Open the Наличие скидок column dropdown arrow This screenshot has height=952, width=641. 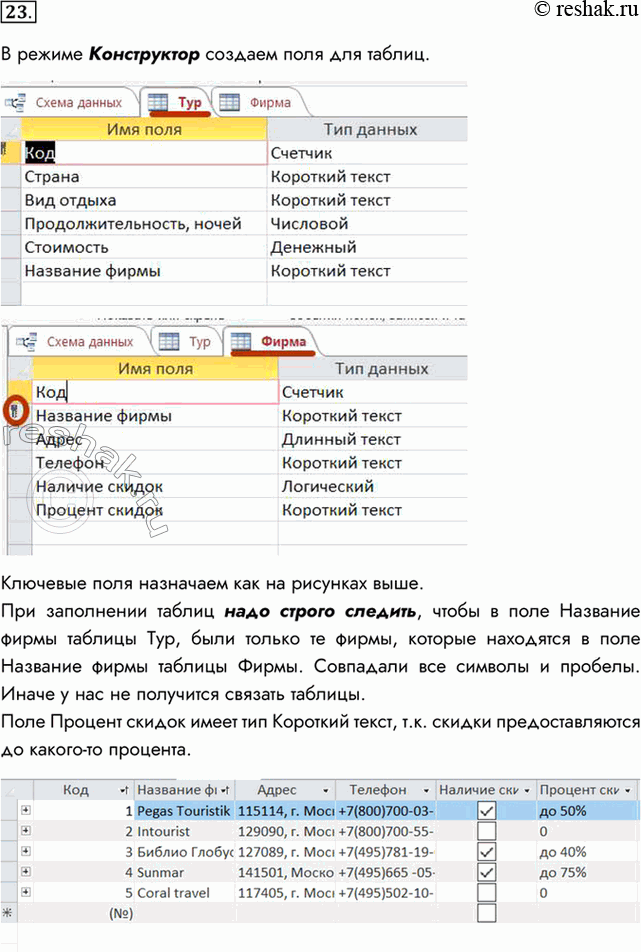tap(527, 790)
